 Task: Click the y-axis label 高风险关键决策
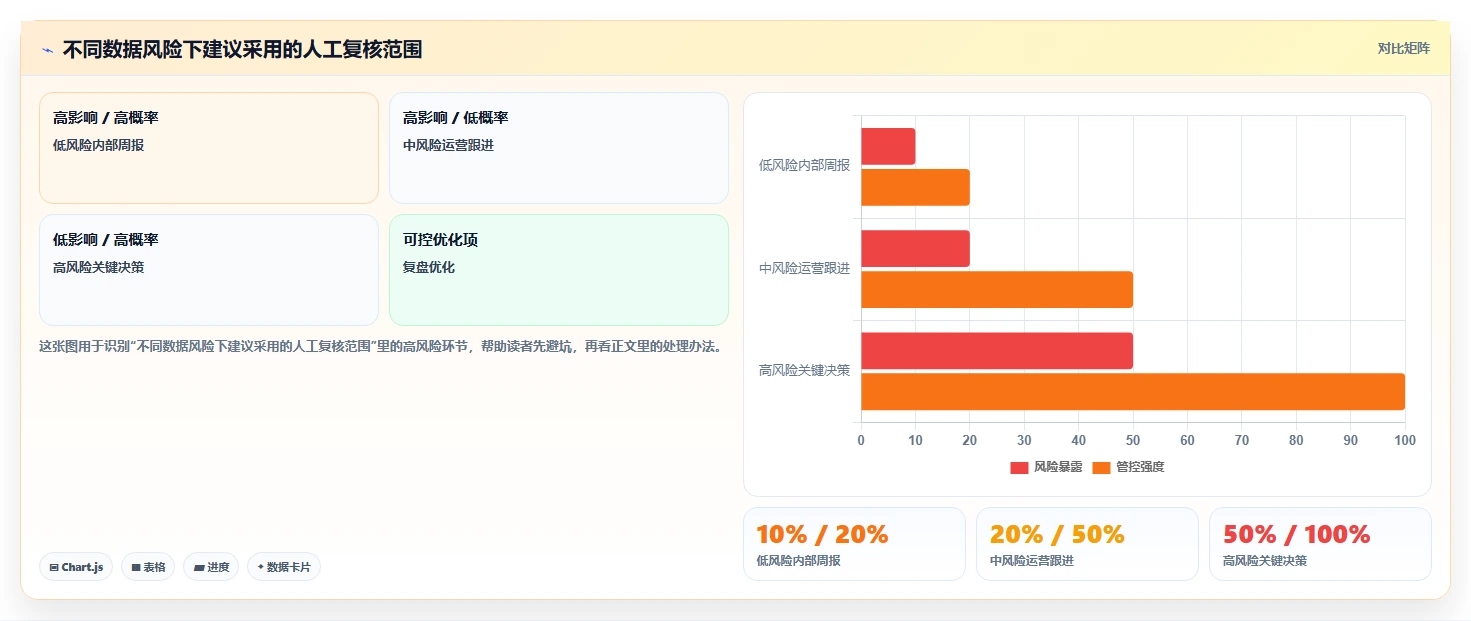click(804, 370)
